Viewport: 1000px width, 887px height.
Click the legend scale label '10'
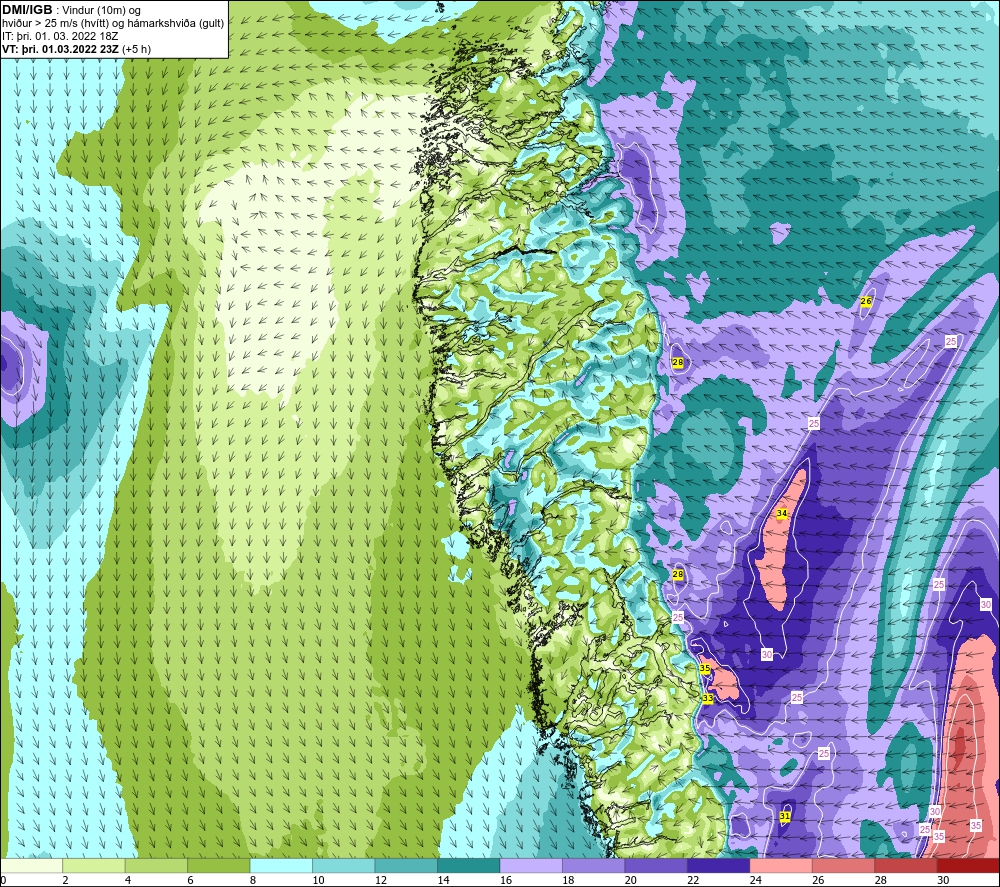point(318,880)
